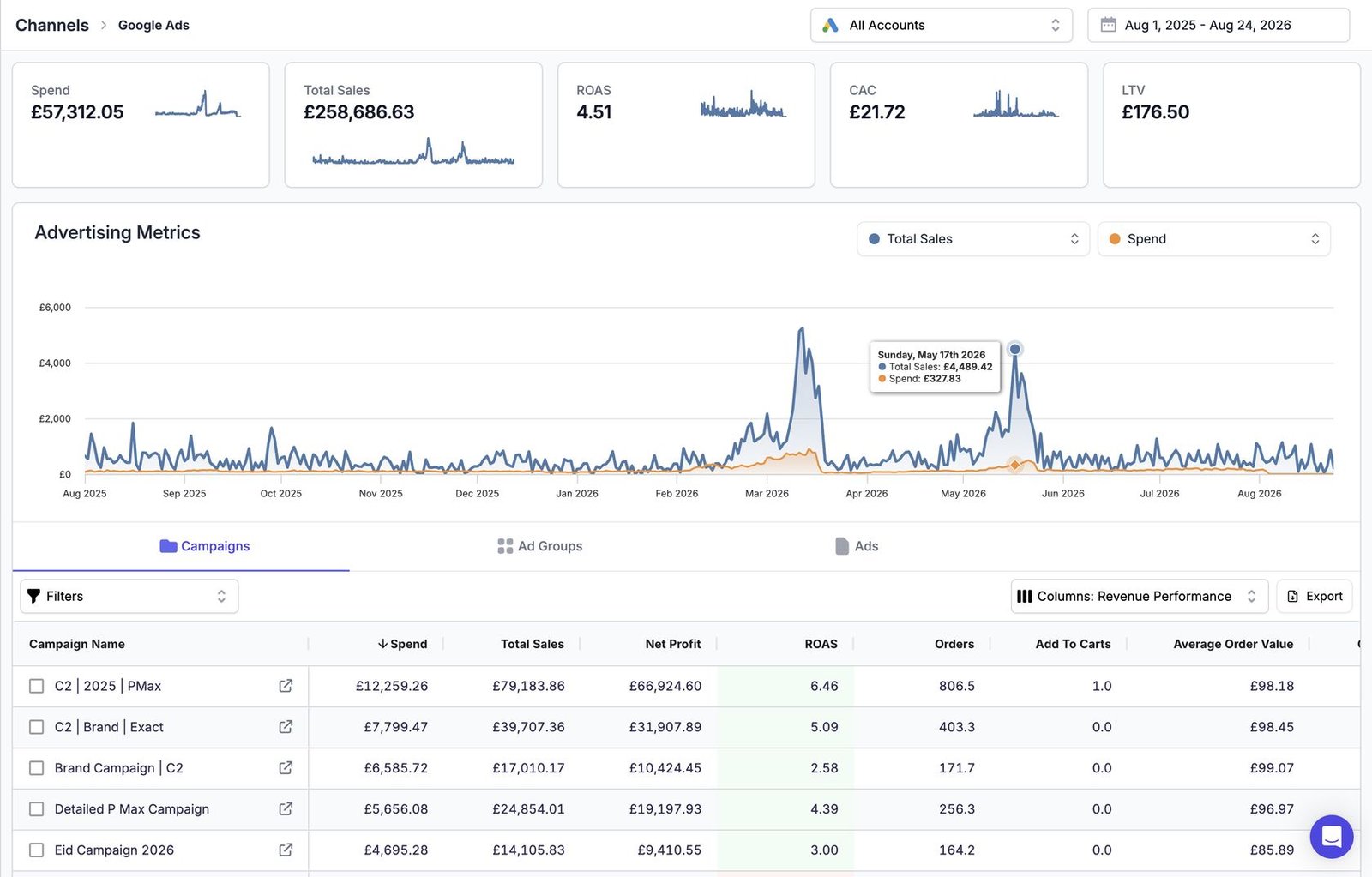The width and height of the screenshot is (1372, 877).
Task: Go to Channels breadcrumb link
Action: [x=52, y=26]
